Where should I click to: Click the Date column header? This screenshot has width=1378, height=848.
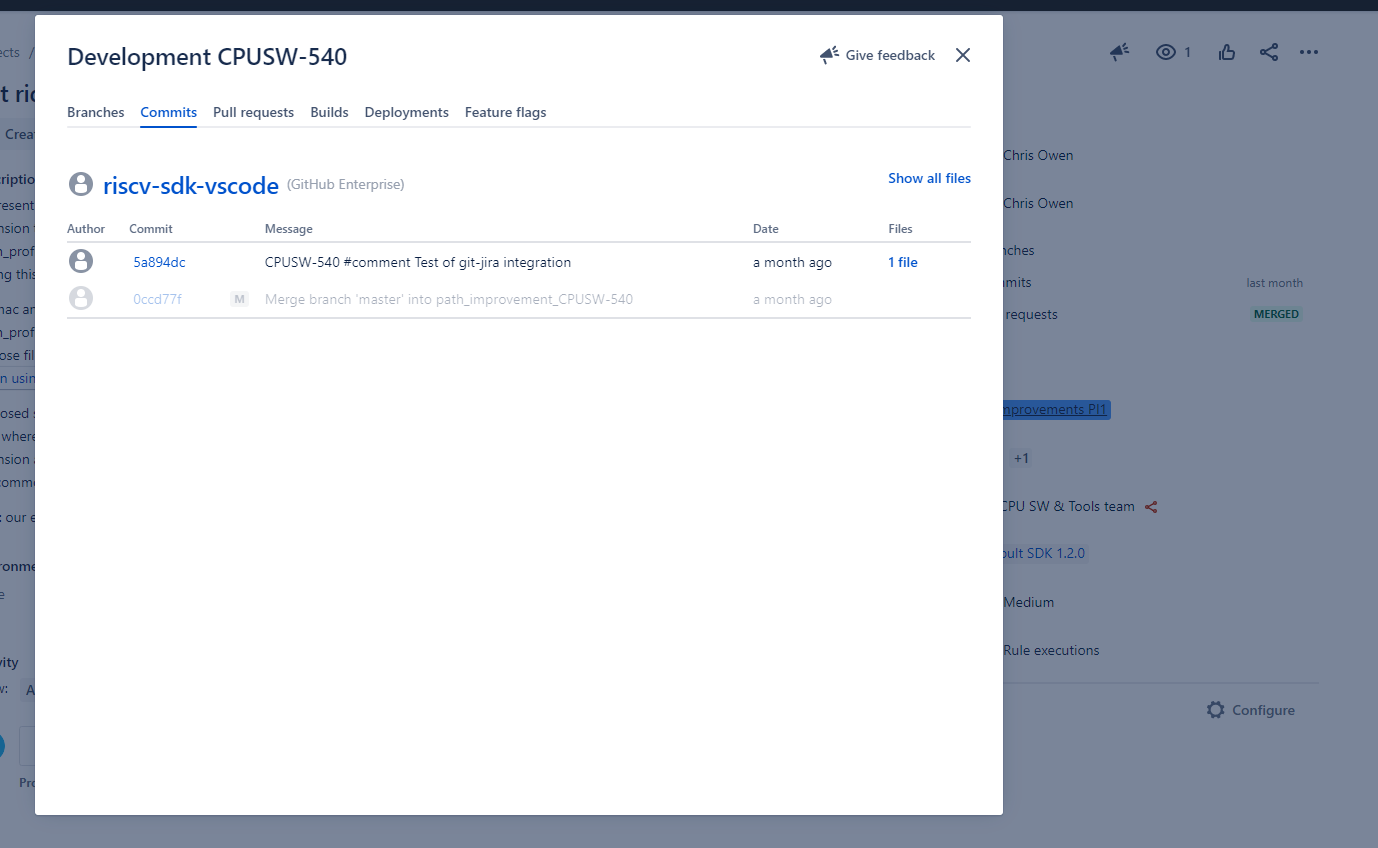(x=766, y=229)
